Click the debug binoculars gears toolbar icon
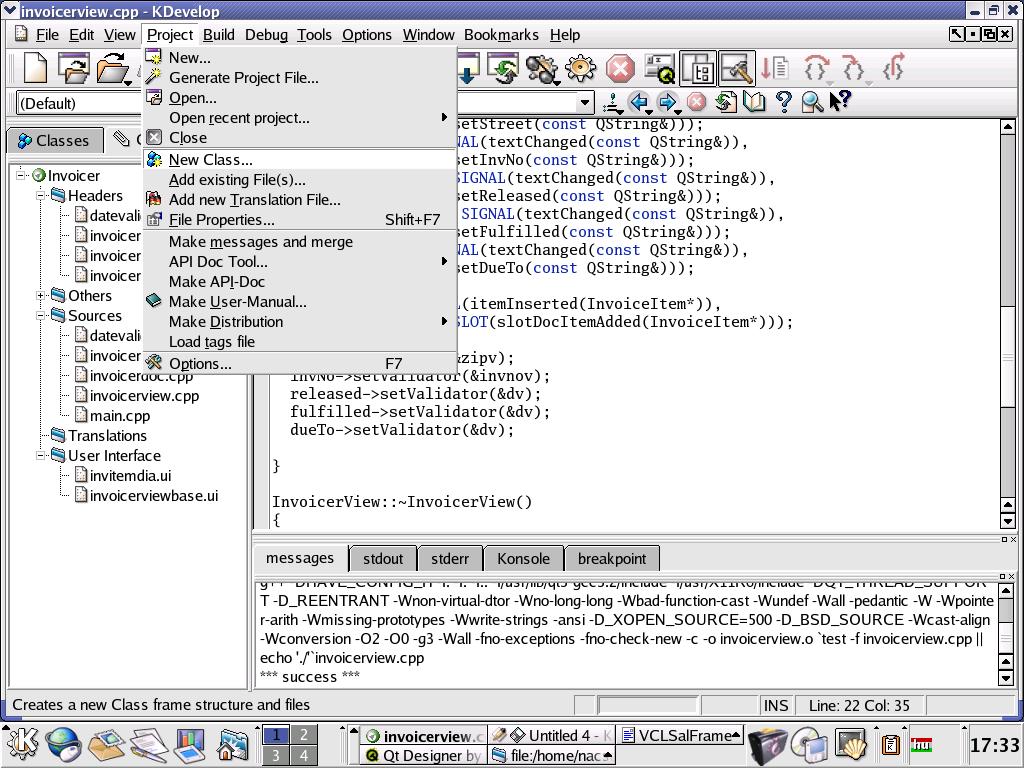Image resolution: width=1024 pixels, height=768 pixels. (x=542, y=69)
